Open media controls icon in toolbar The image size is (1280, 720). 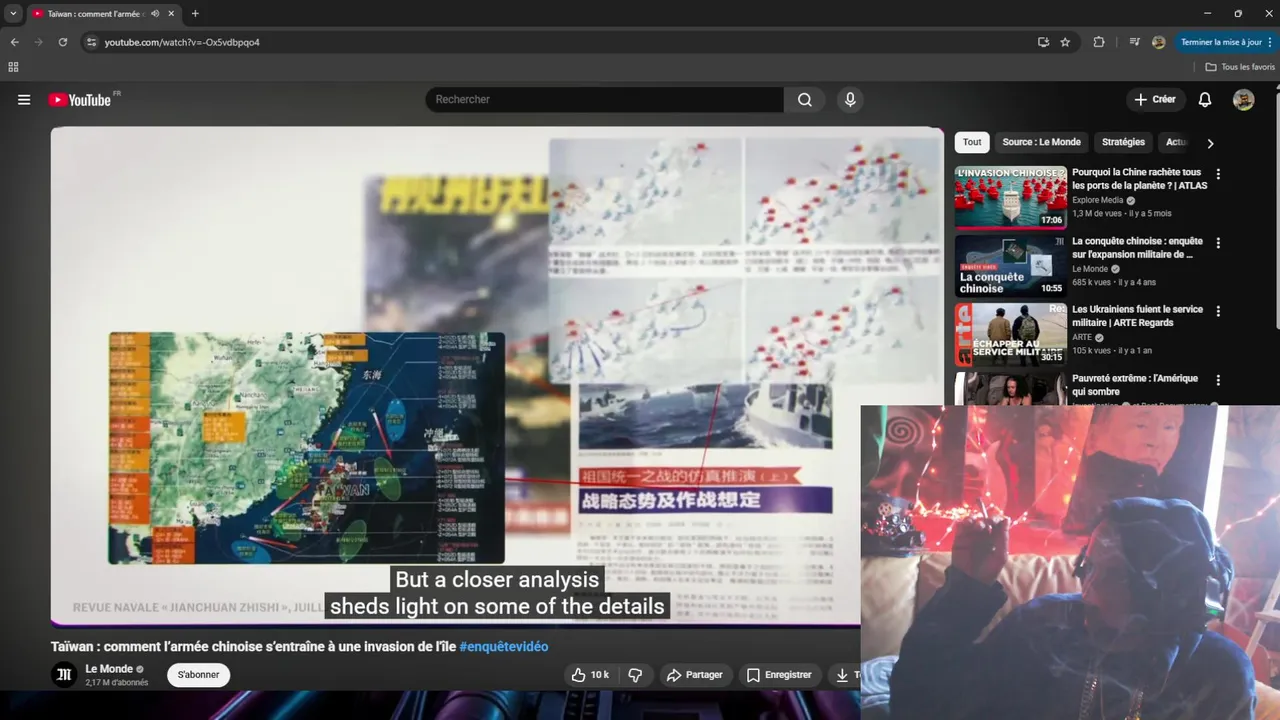pos(1134,42)
